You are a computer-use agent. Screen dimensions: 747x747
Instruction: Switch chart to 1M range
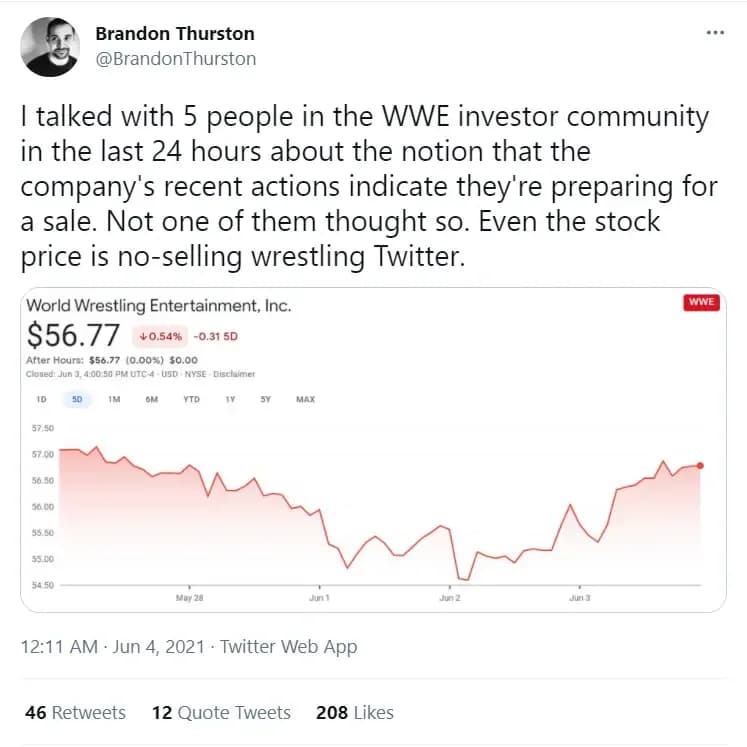[x=114, y=399]
